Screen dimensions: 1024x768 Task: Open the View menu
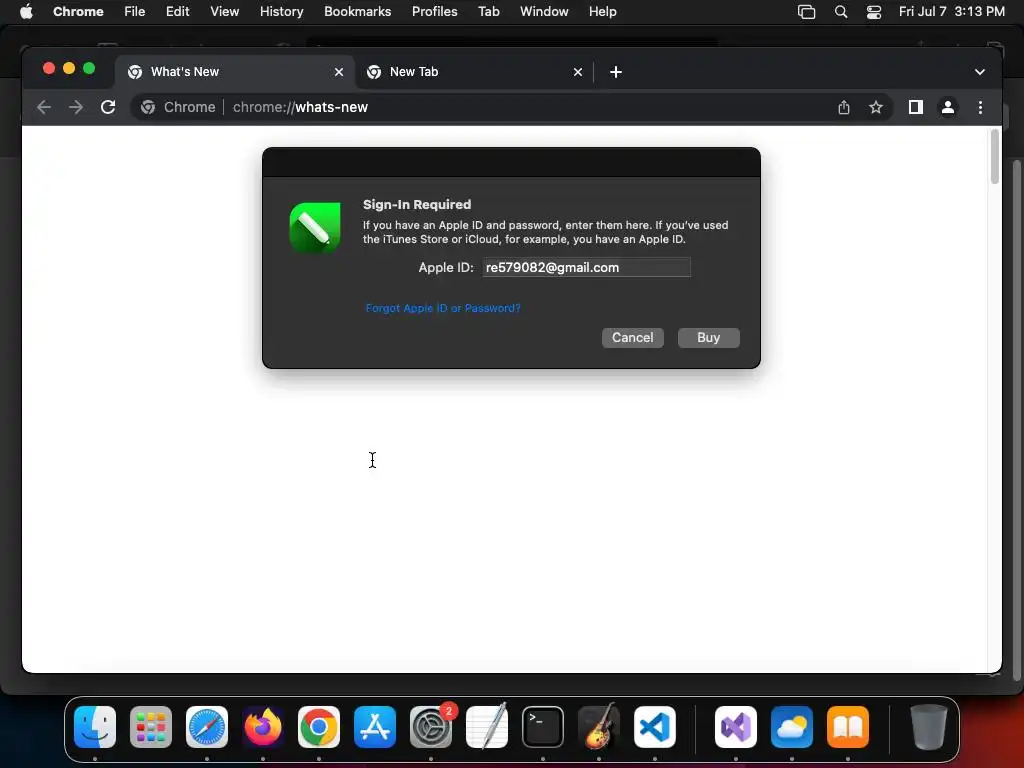[x=225, y=12]
